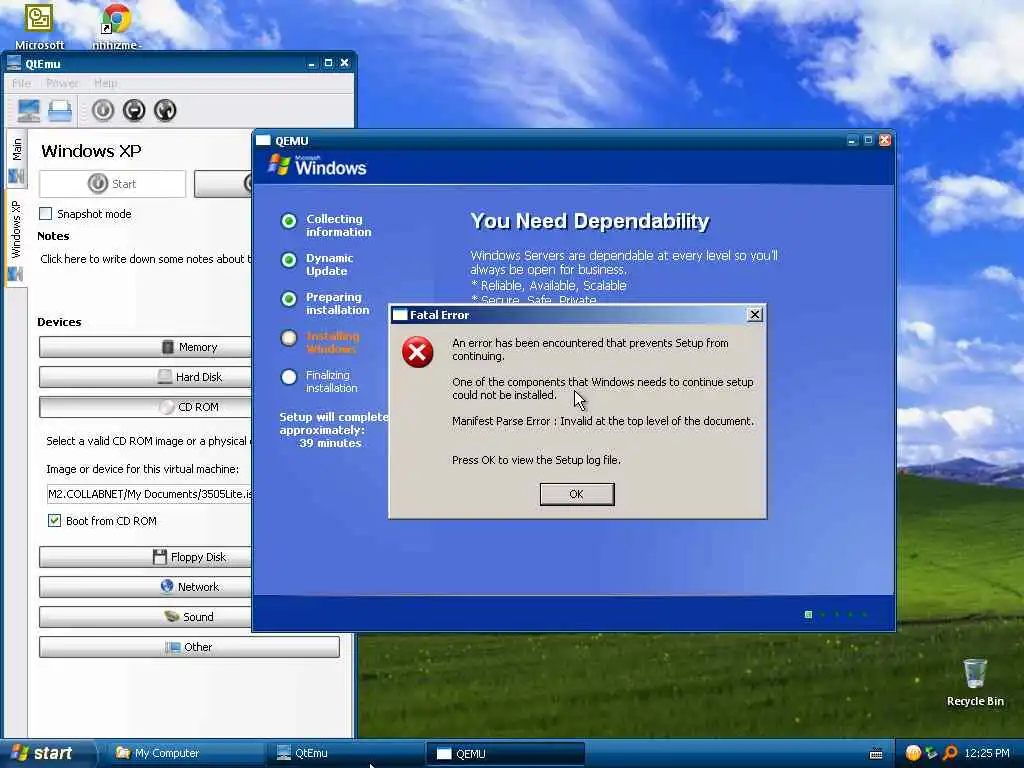
Task: Toggle Snapshot mode checkbox
Action: click(46, 214)
